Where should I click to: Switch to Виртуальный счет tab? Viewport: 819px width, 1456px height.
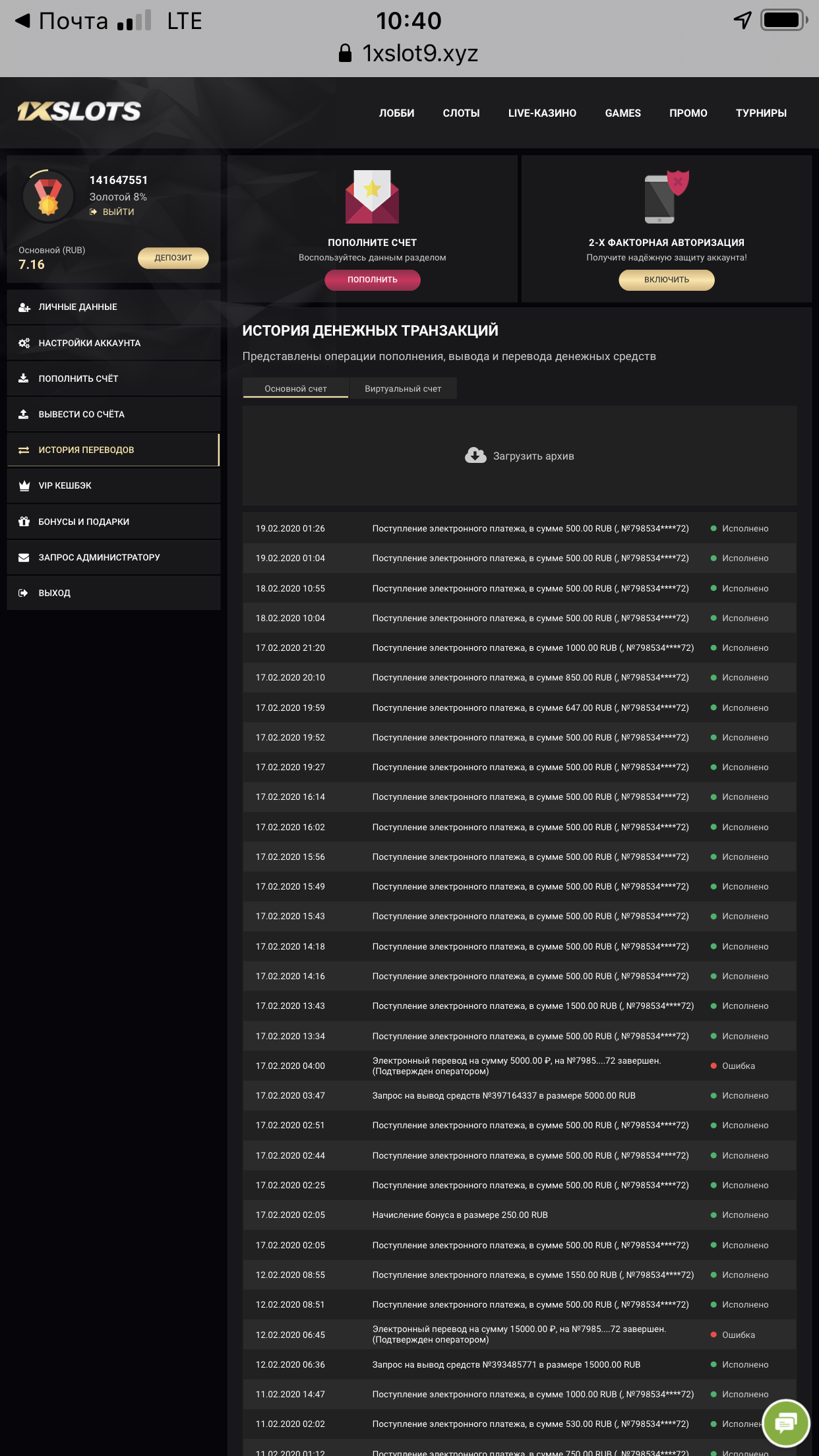point(403,388)
